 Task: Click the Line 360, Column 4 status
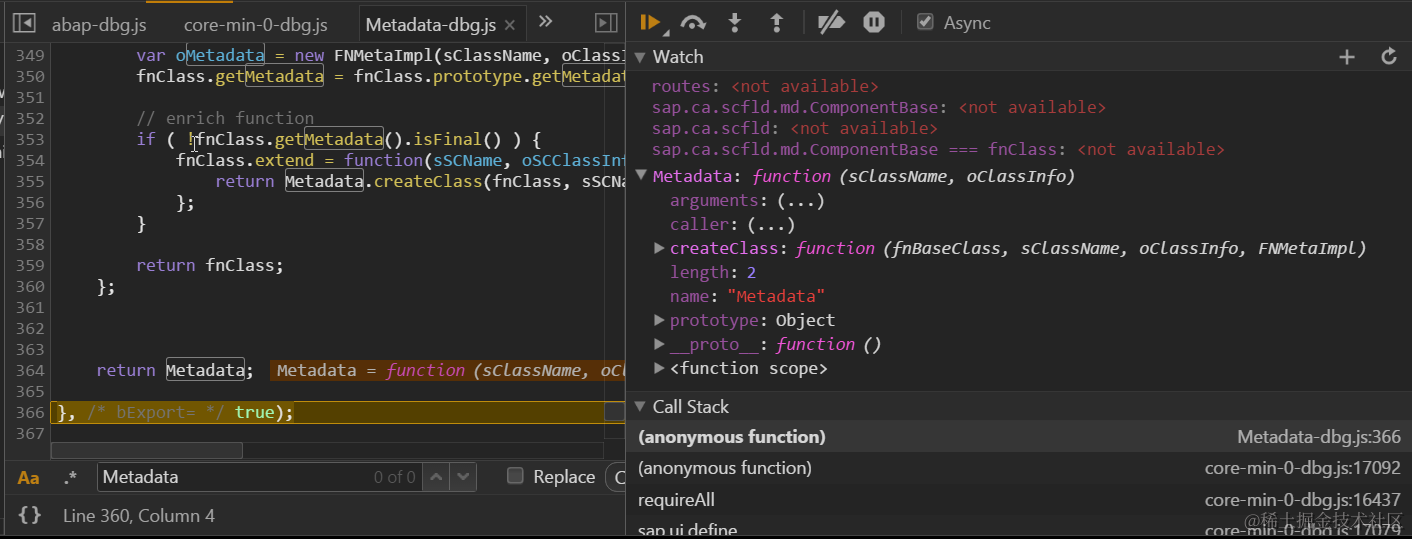click(x=139, y=516)
